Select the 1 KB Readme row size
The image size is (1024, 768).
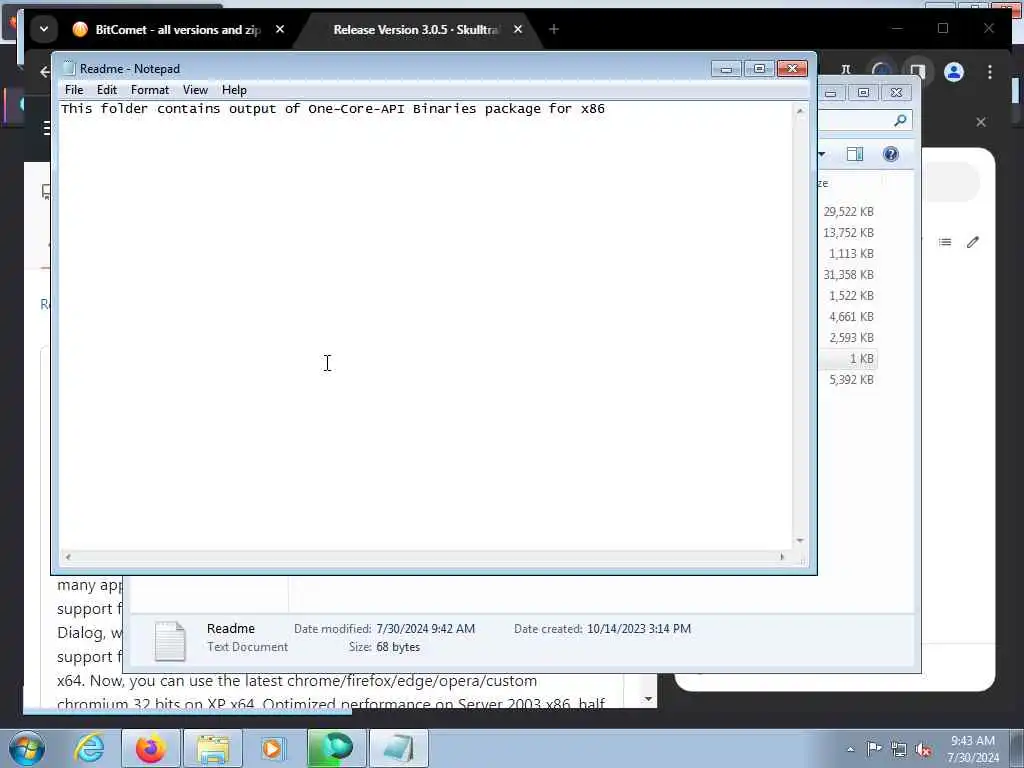click(x=861, y=359)
